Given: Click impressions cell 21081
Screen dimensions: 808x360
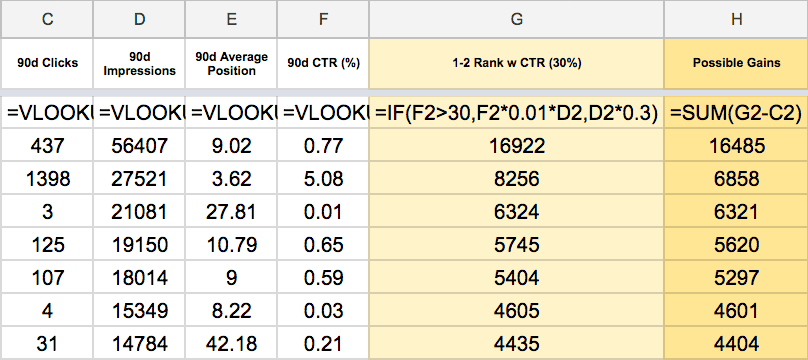Looking at the screenshot, I should (x=139, y=211).
